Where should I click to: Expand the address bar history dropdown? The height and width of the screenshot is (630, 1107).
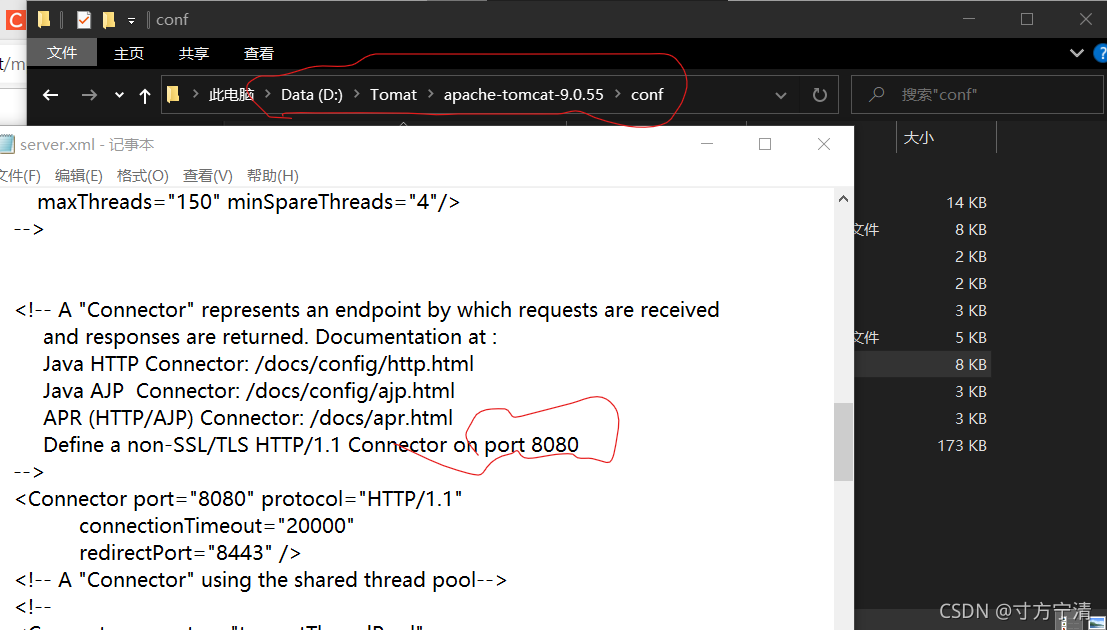coord(781,95)
